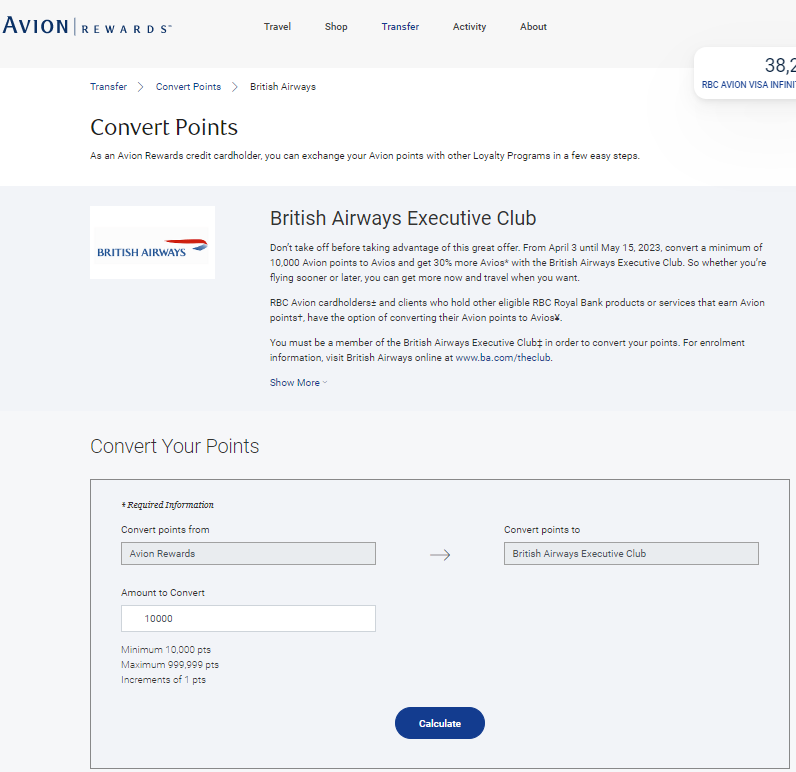Click the chevron after Transfer breadcrumb
796x772 pixels.
141,87
